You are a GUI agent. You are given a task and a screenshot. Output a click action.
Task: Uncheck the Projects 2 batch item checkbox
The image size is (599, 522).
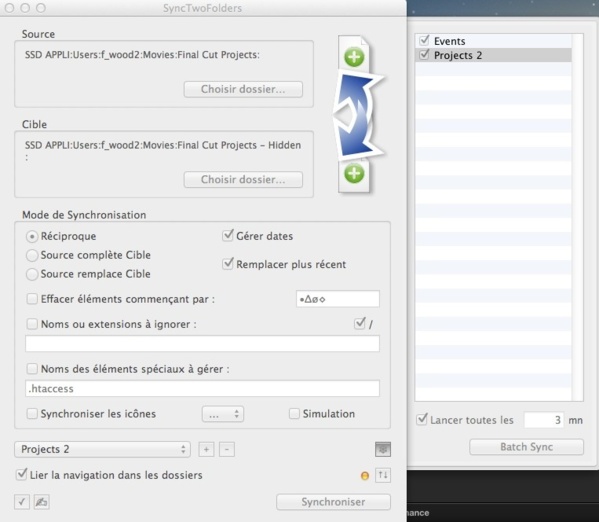pyautogui.click(x=424, y=55)
